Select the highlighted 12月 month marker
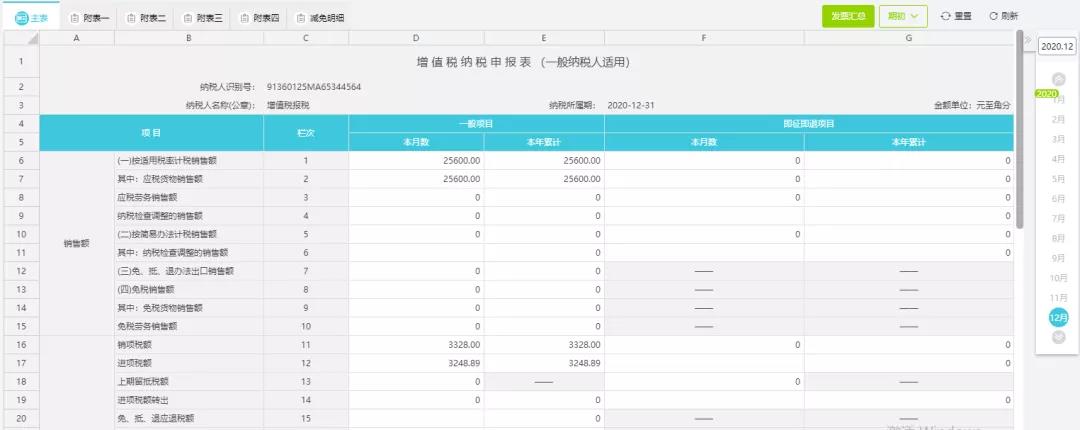This screenshot has height=430, width=1080. 1058,317
